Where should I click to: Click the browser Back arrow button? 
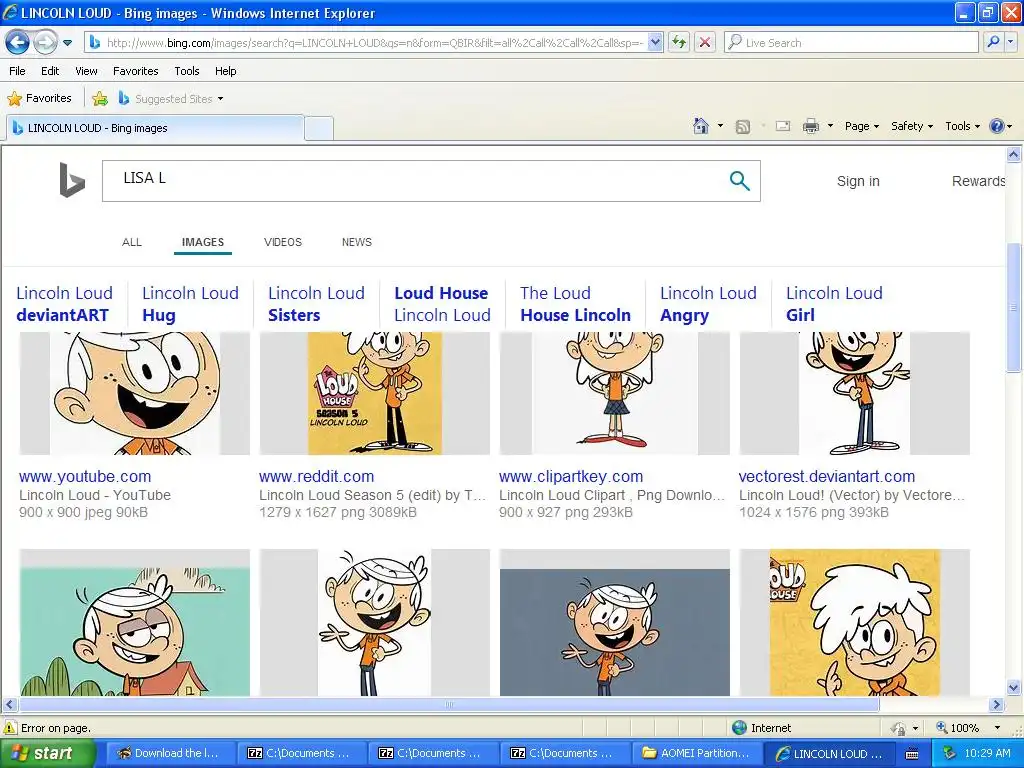18,43
